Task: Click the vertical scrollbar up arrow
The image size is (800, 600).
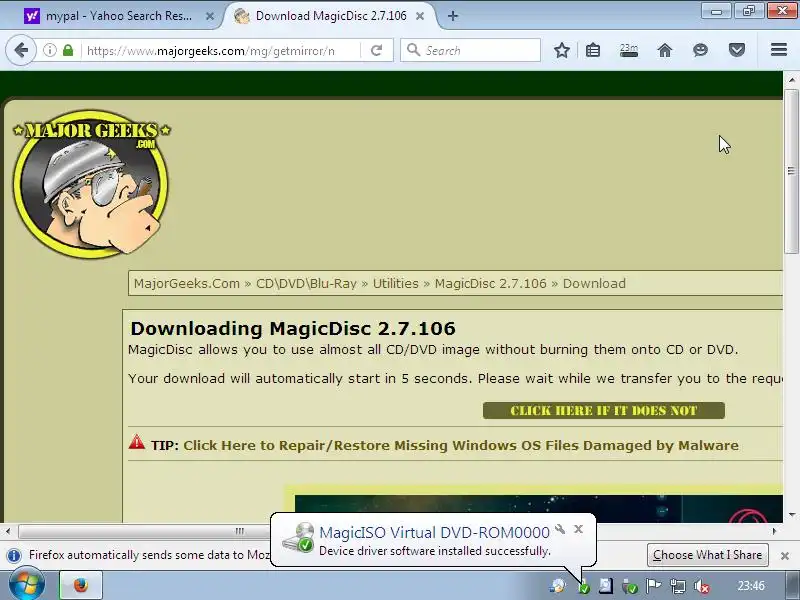Action: pyautogui.click(x=791, y=80)
